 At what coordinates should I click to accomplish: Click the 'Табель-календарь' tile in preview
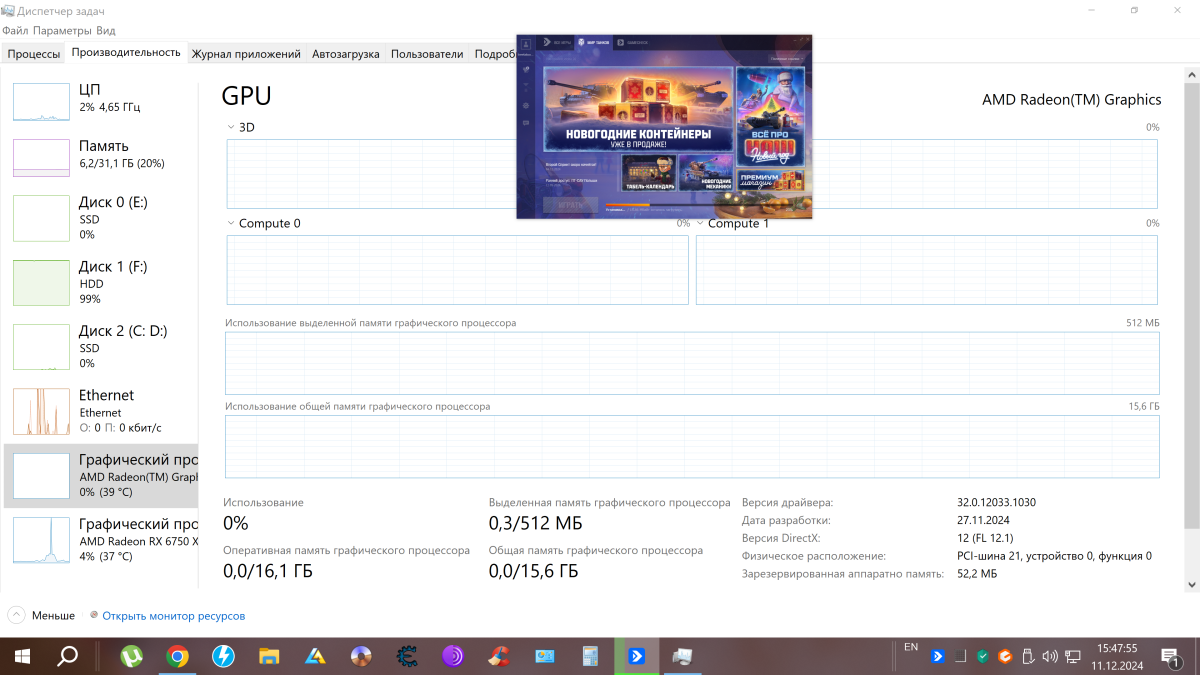point(648,172)
